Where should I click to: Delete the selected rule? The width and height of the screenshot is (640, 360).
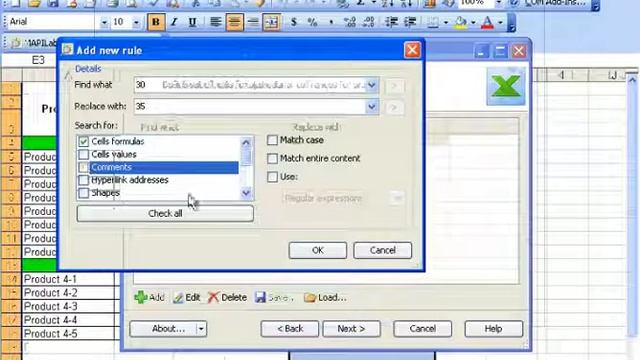pos(227,298)
